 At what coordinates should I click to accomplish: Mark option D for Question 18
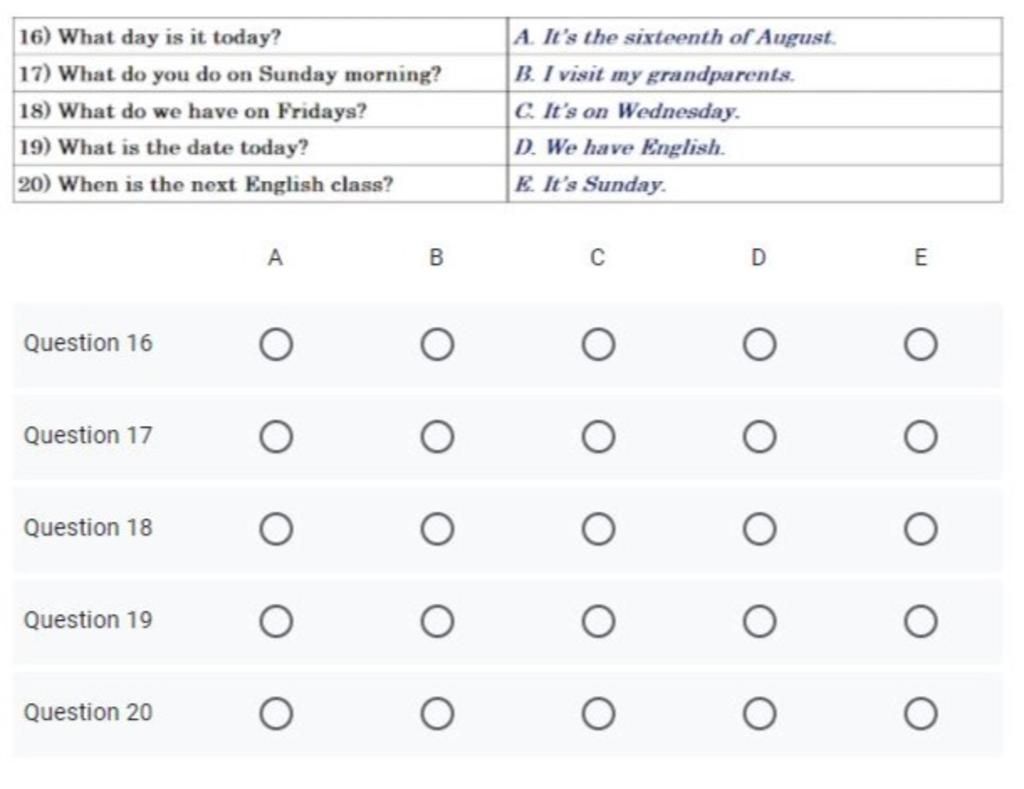coord(759,529)
